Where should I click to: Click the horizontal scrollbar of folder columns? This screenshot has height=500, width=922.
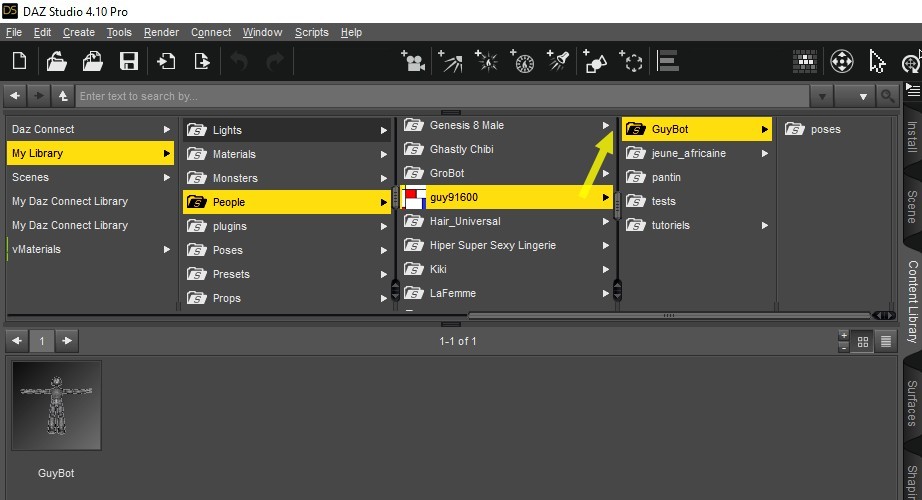tap(669, 316)
